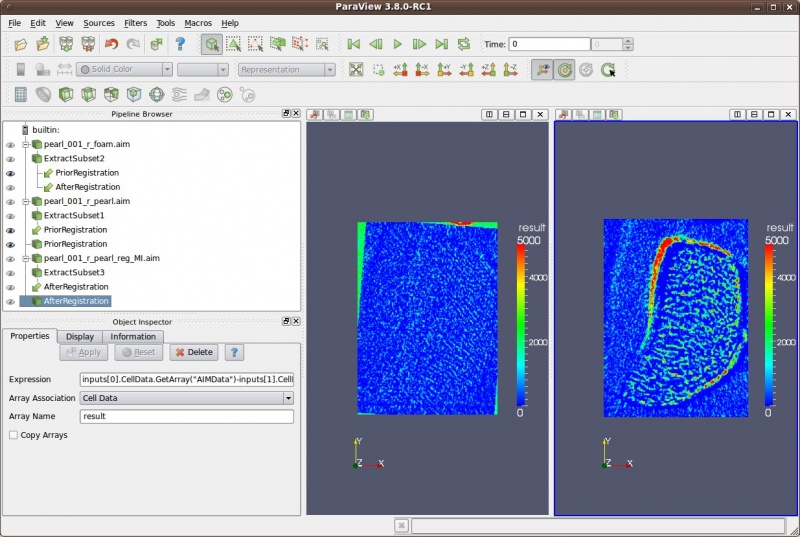Click the Expression input field
This screenshot has height=537, width=800.
(x=187, y=379)
